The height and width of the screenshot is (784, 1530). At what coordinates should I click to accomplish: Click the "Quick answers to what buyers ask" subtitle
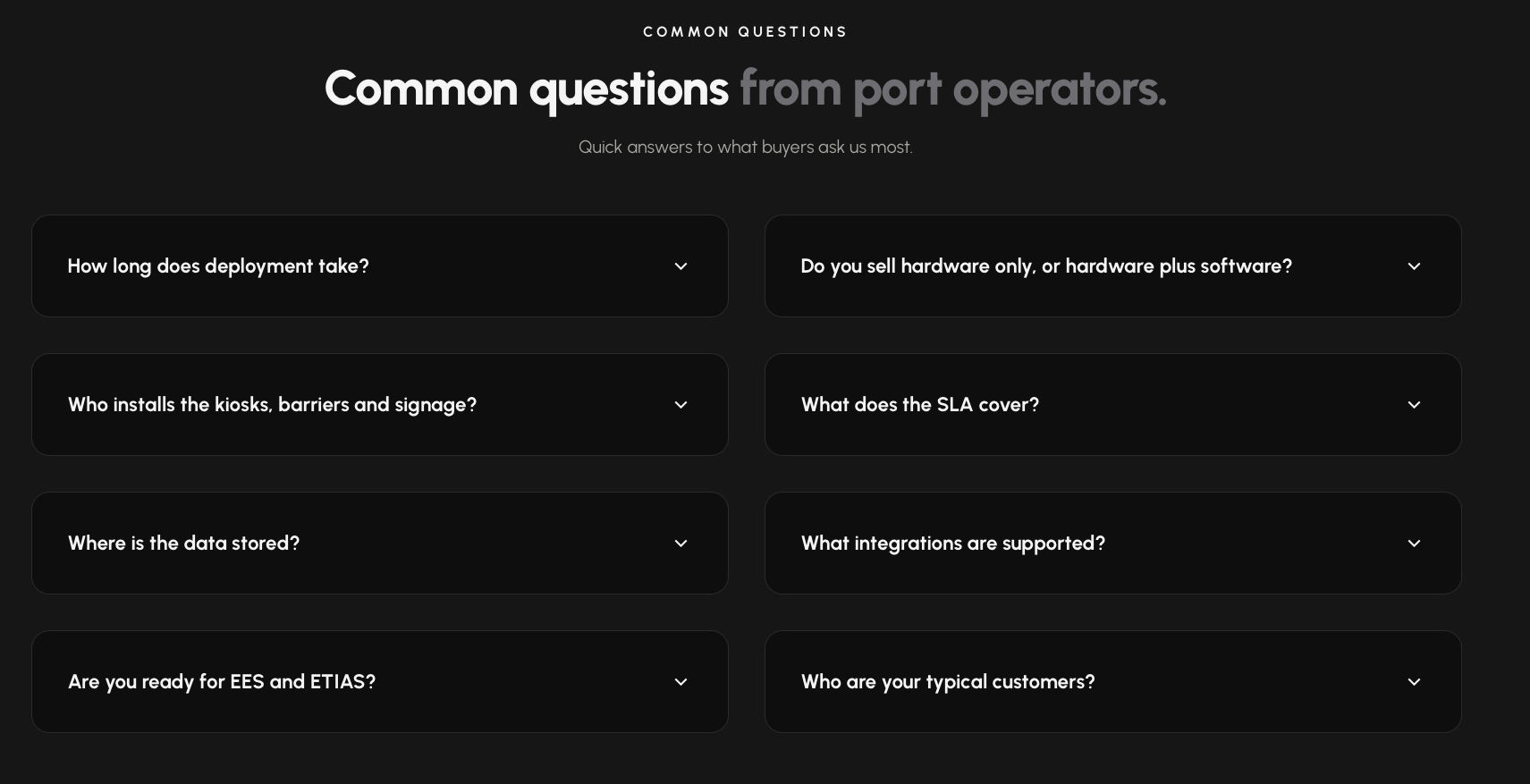tap(746, 147)
